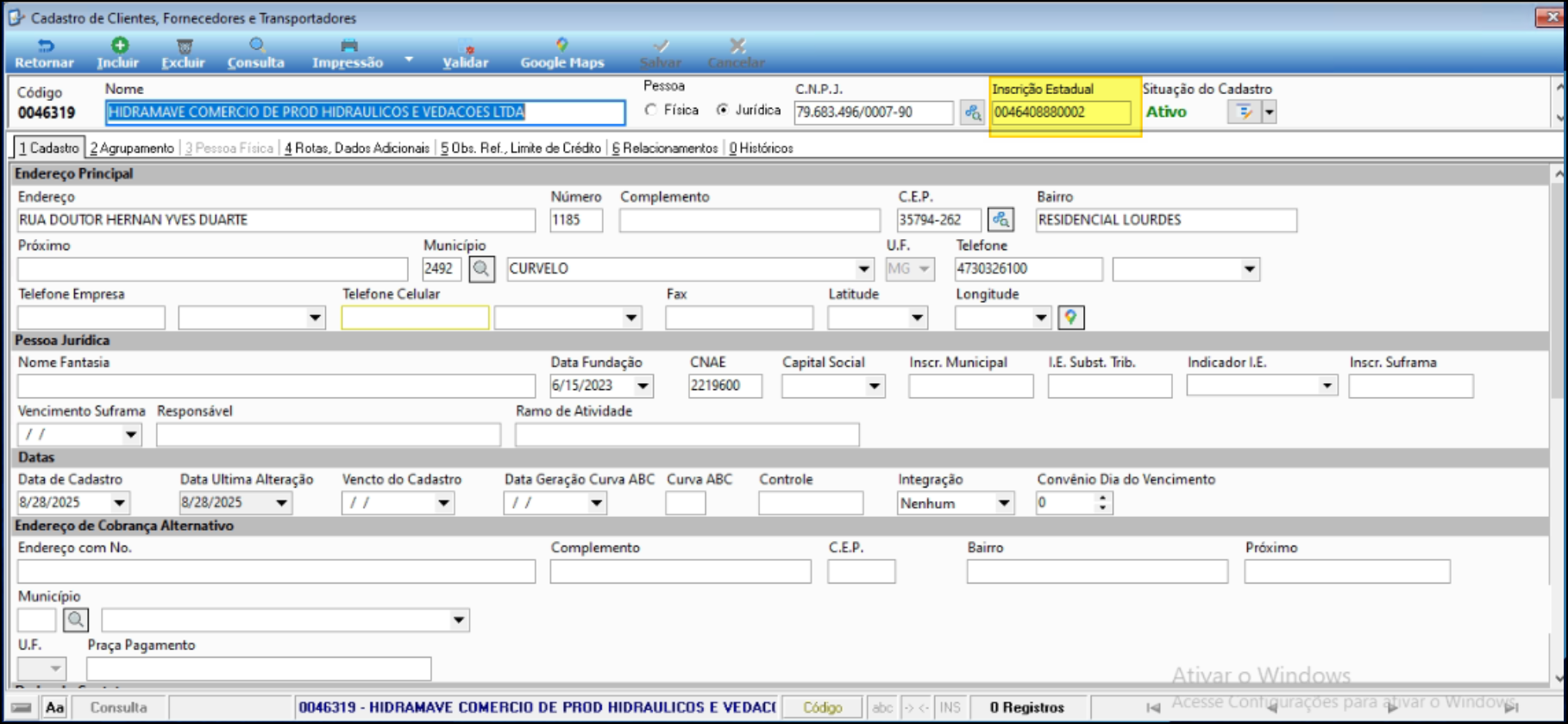Viewport: 1568px width, 724px height.
Task: Click the CNAE field 2219600
Action: (x=724, y=386)
